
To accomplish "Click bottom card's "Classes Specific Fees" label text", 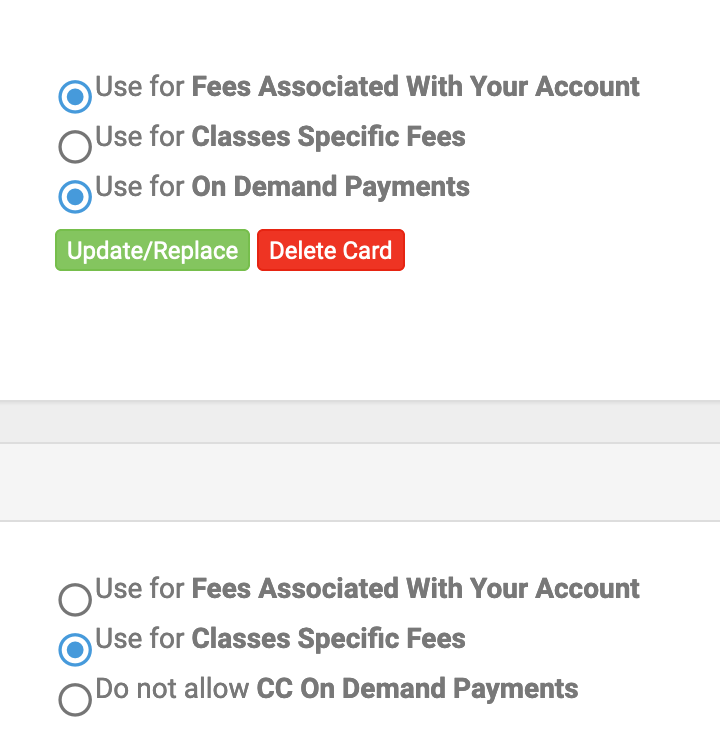I will 280,638.
